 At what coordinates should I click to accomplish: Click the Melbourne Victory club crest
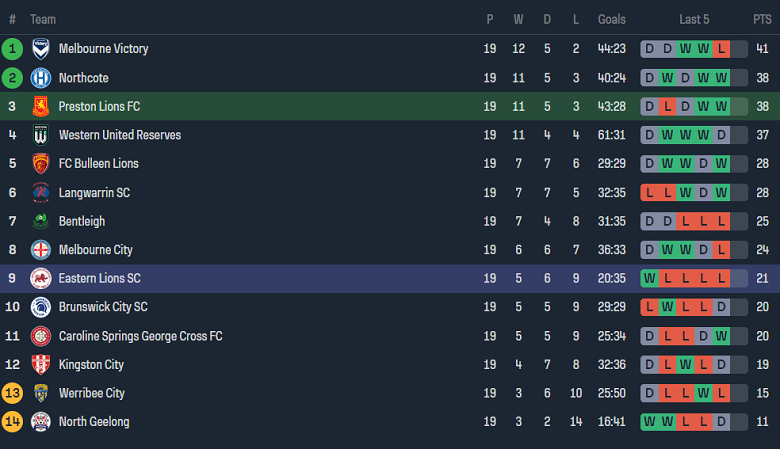click(41, 48)
